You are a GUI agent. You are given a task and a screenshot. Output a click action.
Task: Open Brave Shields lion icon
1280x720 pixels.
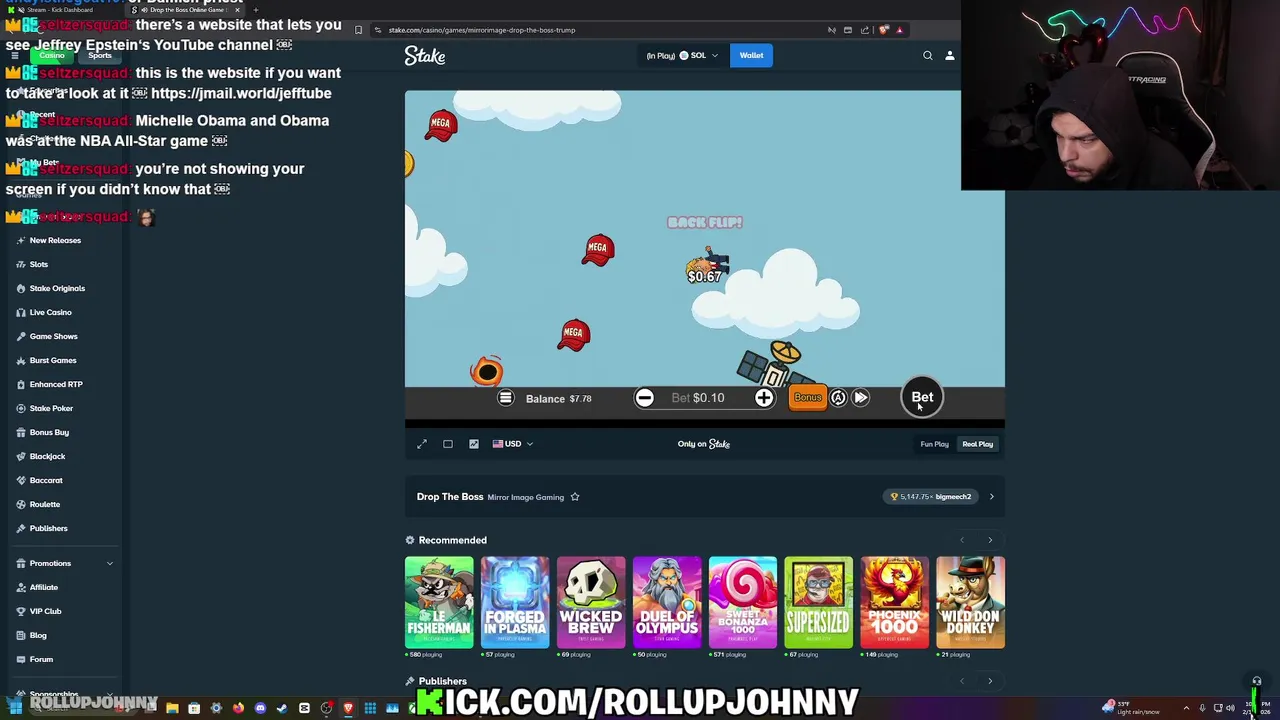(x=885, y=30)
